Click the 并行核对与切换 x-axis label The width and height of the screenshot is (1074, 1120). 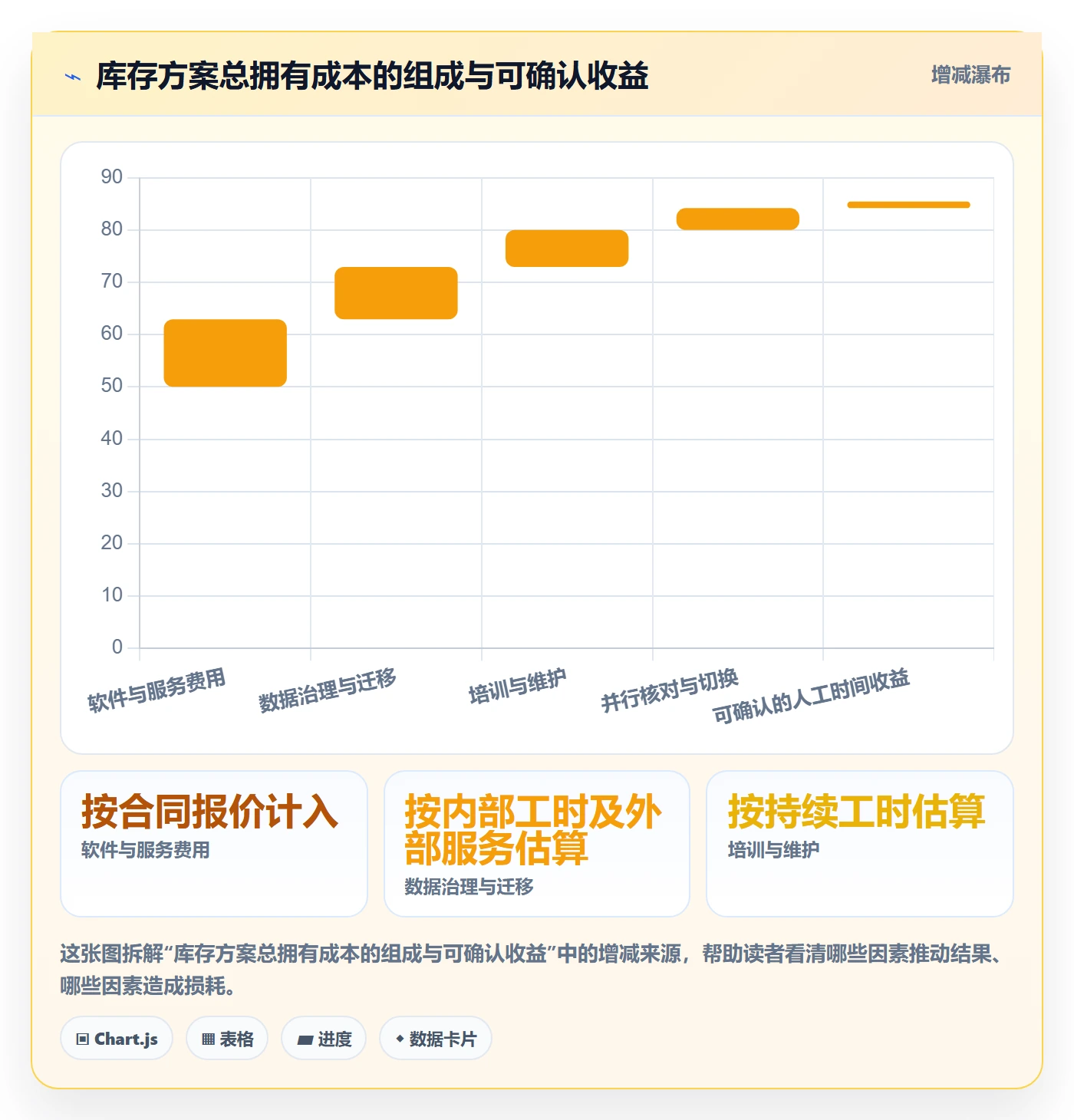[670, 690]
